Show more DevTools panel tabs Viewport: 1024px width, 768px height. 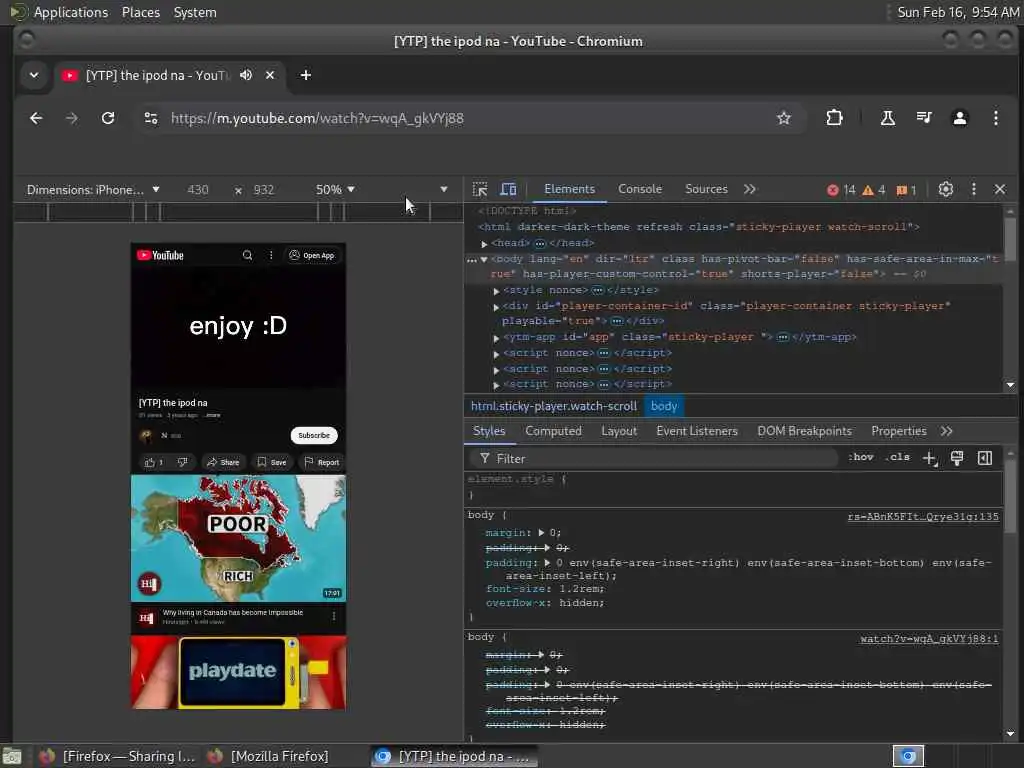click(750, 189)
